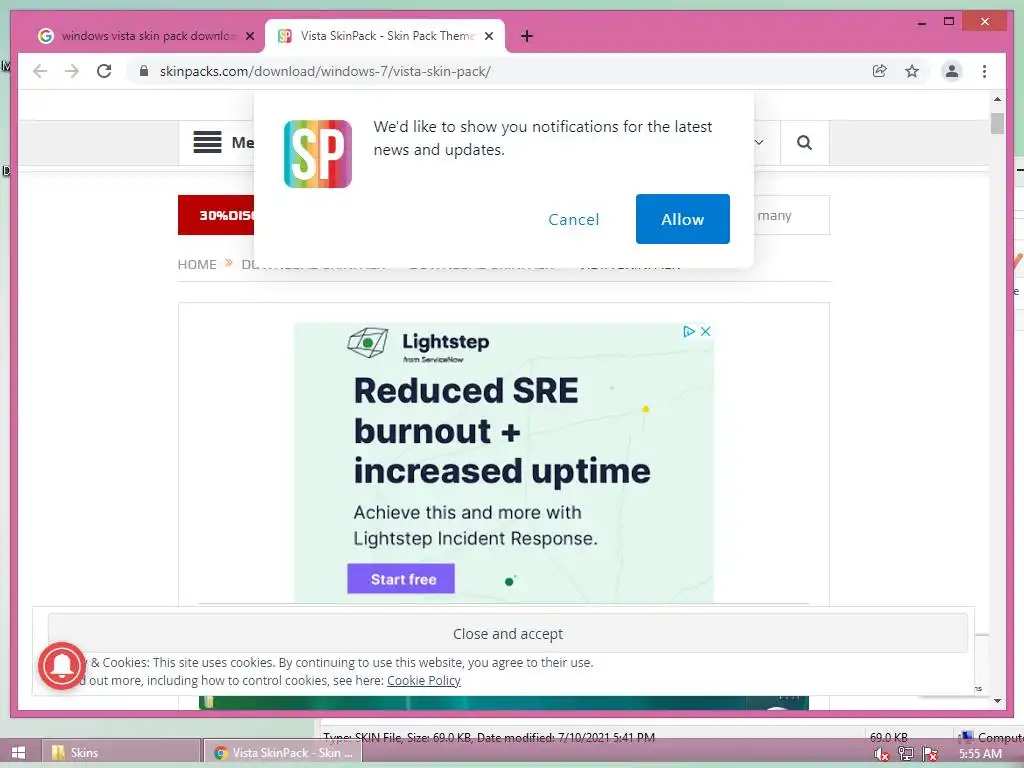Close the Vista SkinPack tab
1024x768 pixels.
click(488, 36)
